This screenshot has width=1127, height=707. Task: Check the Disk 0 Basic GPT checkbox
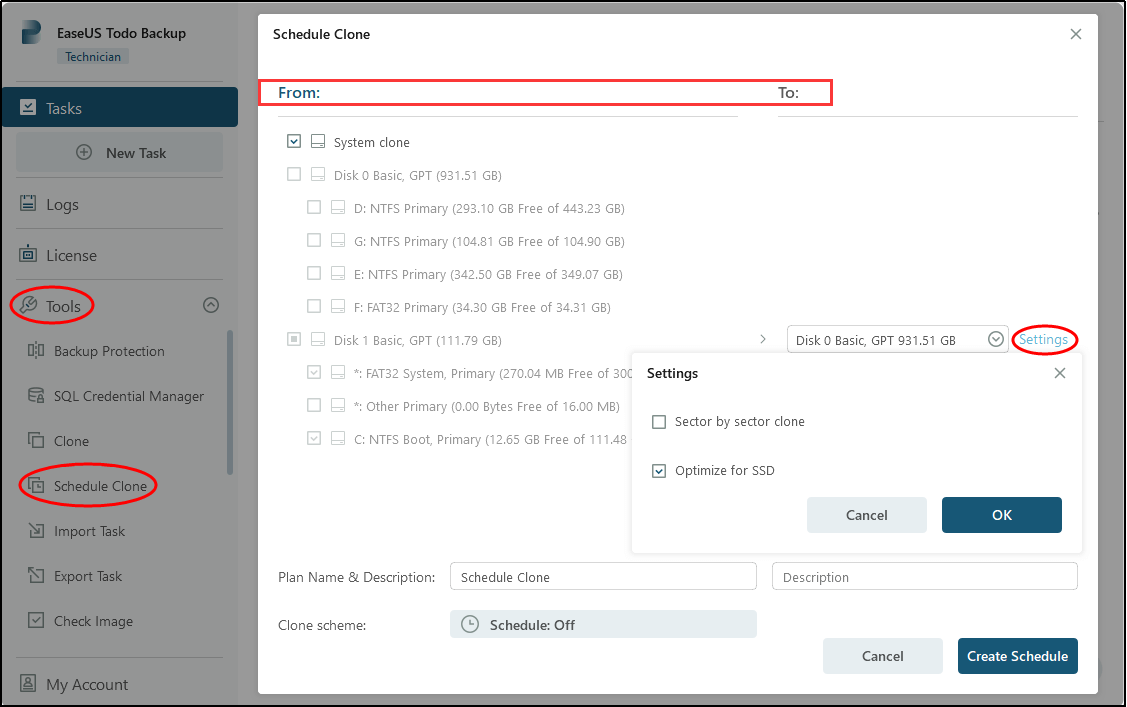294,174
